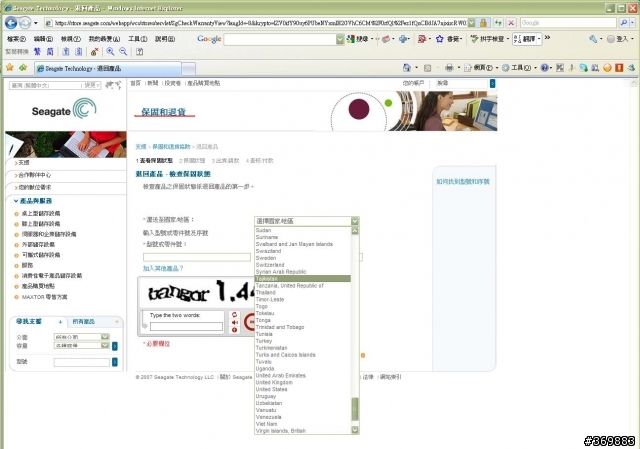The width and height of the screenshot is (640, 449).
Task: Select Tajikistan in the country list
Action: pos(302,278)
